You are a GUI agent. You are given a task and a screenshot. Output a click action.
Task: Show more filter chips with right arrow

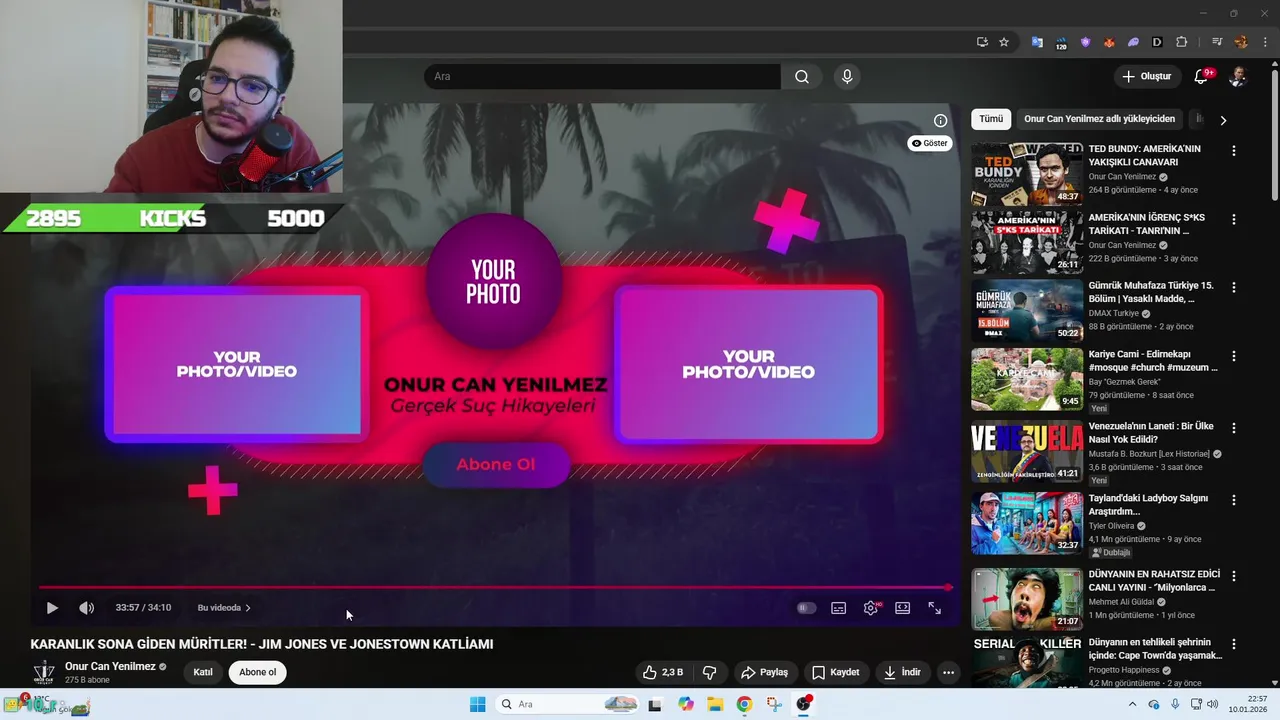click(1222, 120)
